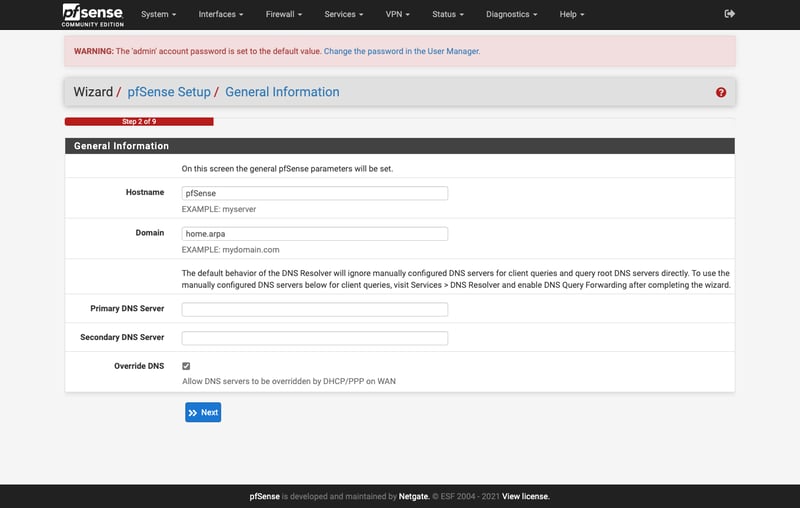Focus the Domain input field
Image resolution: width=800 pixels, height=508 pixels.
pyautogui.click(x=315, y=234)
